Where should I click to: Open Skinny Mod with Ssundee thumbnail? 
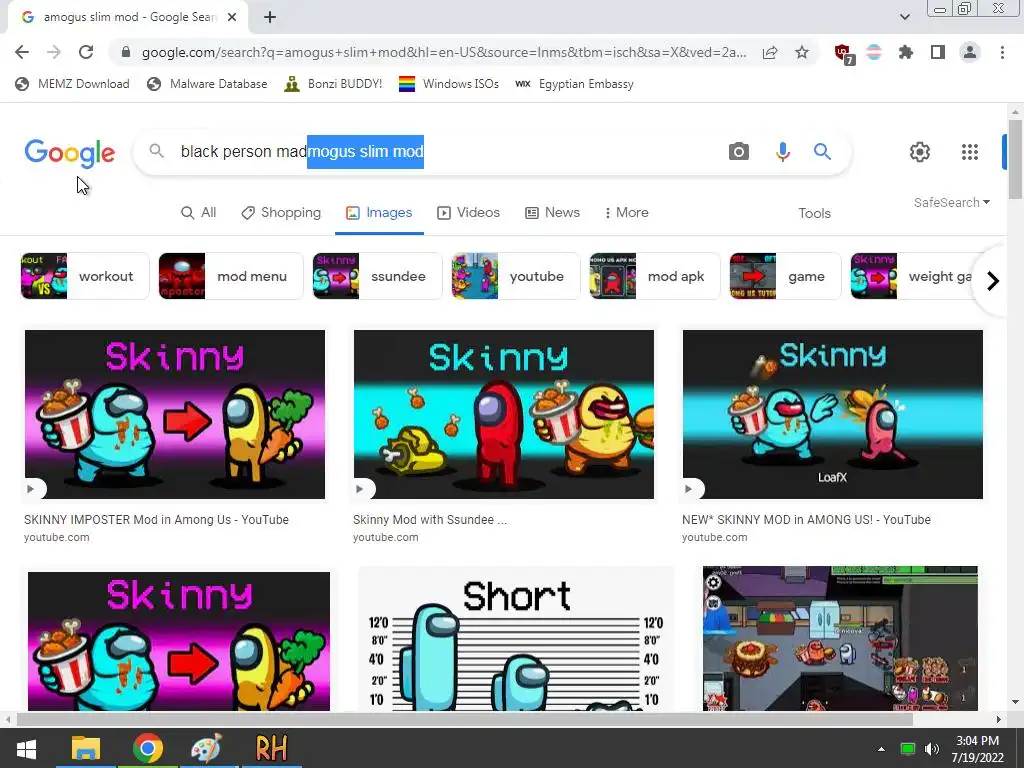point(504,414)
